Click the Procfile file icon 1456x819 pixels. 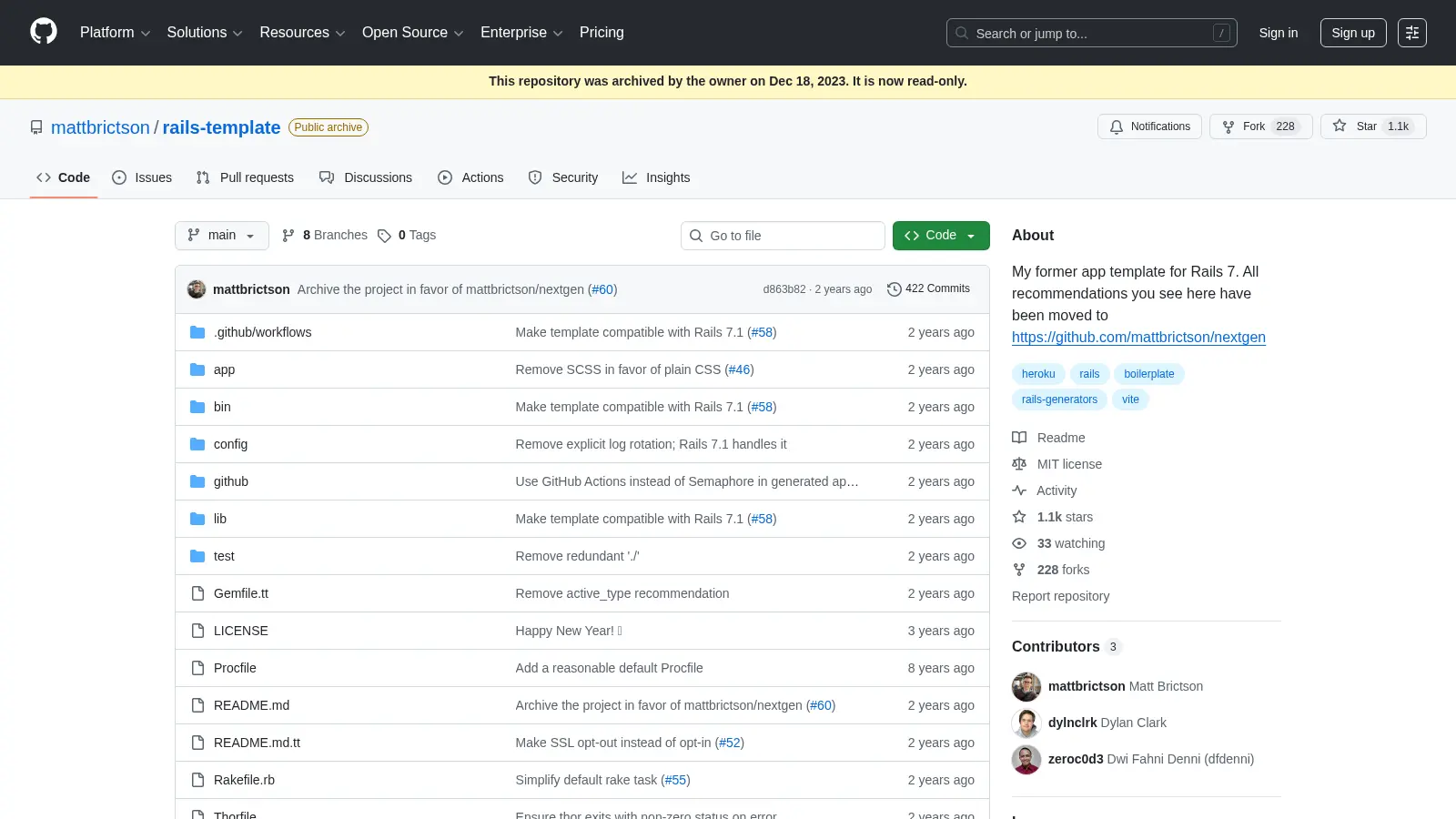pyautogui.click(x=197, y=668)
